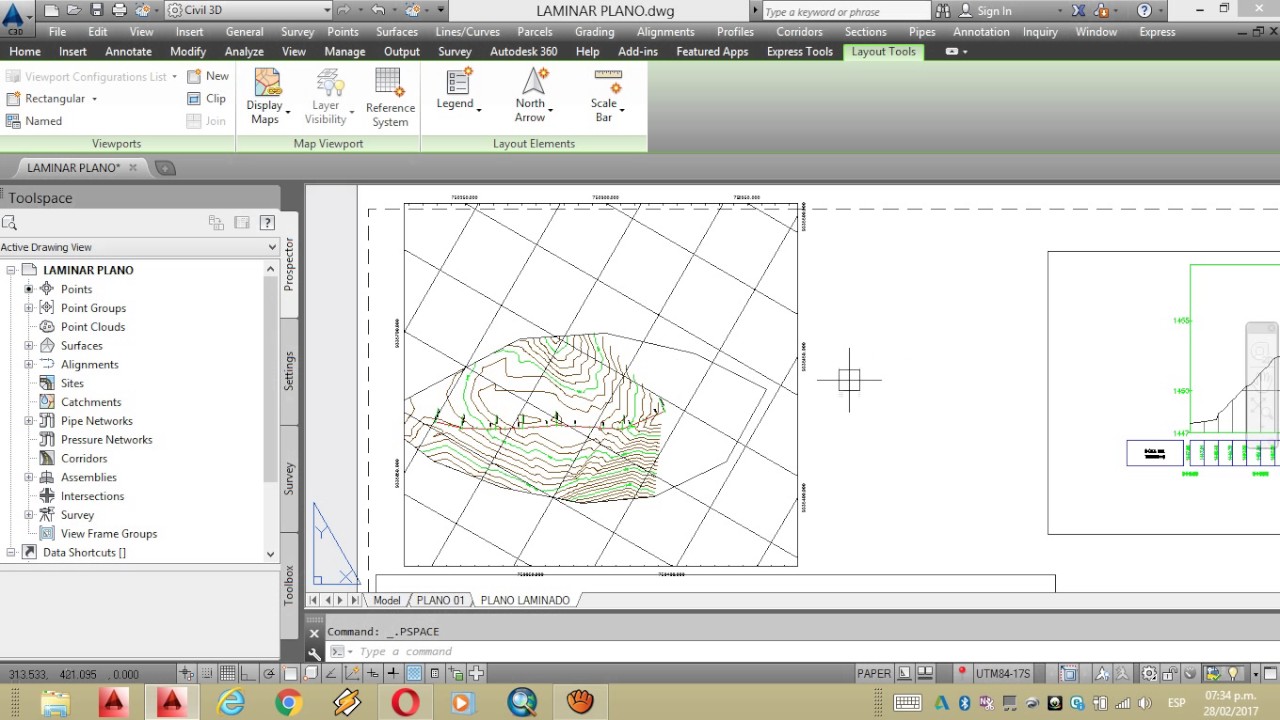Collapse the LAMINAR PLANO tree root
This screenshot has width=1280, height=720.
(x=11, y=270)
